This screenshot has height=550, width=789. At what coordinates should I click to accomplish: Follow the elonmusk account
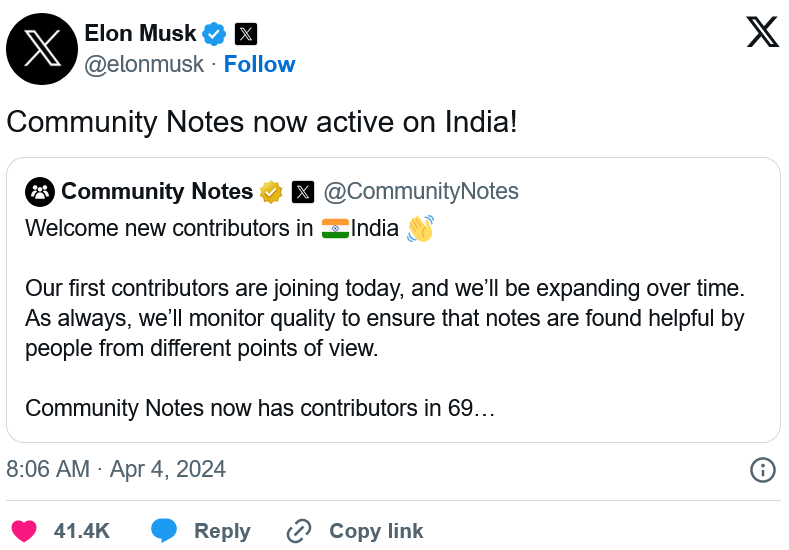point(259,64)
